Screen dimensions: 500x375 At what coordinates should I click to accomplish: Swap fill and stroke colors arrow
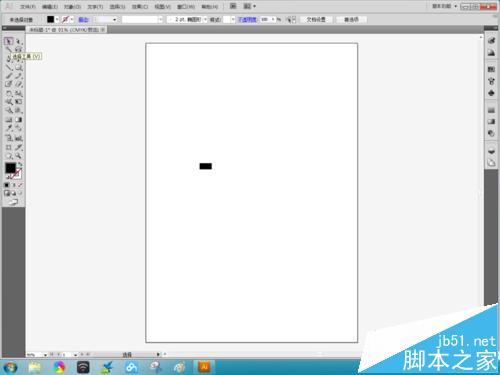point(20,164)
